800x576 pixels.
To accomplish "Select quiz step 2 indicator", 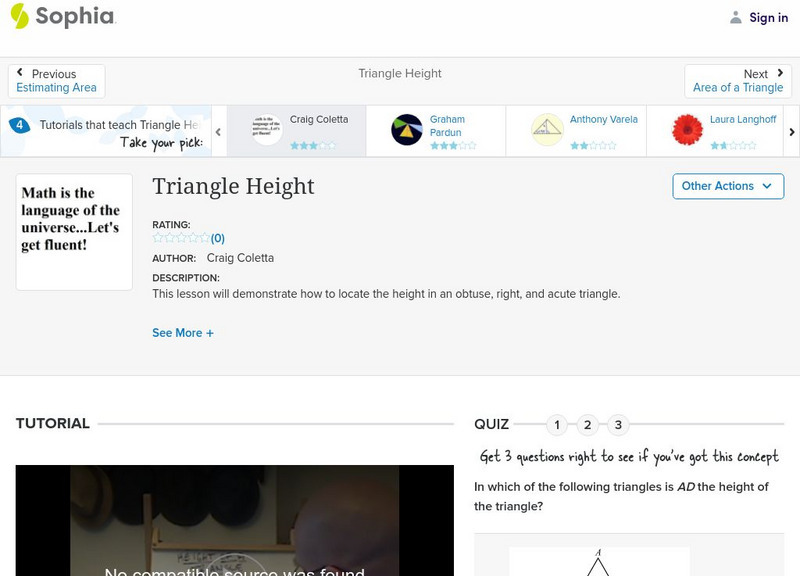I will (587, 424).
